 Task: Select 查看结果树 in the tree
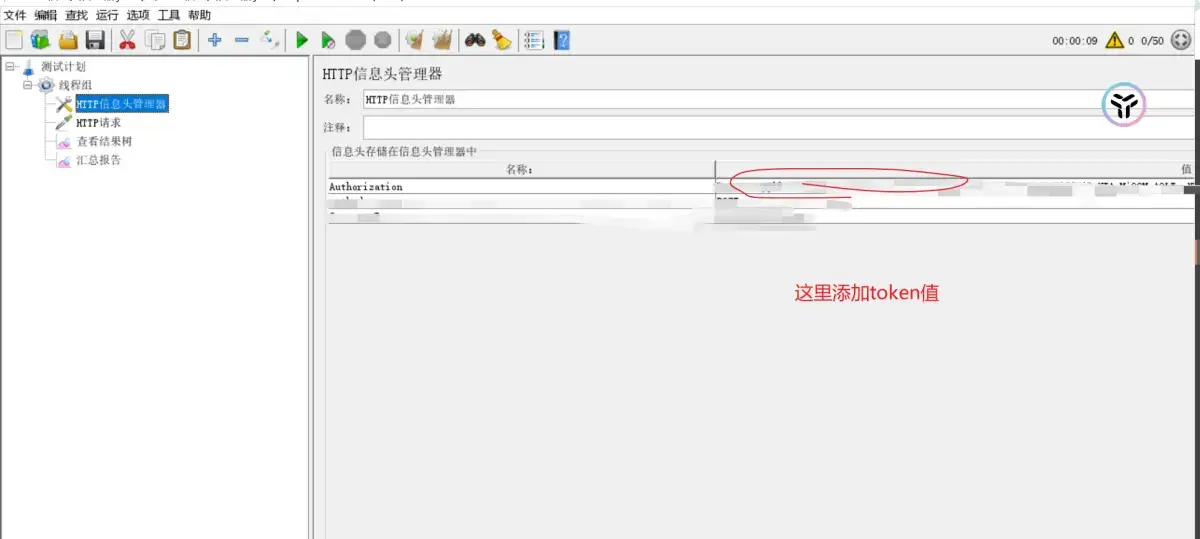point(104,141)
